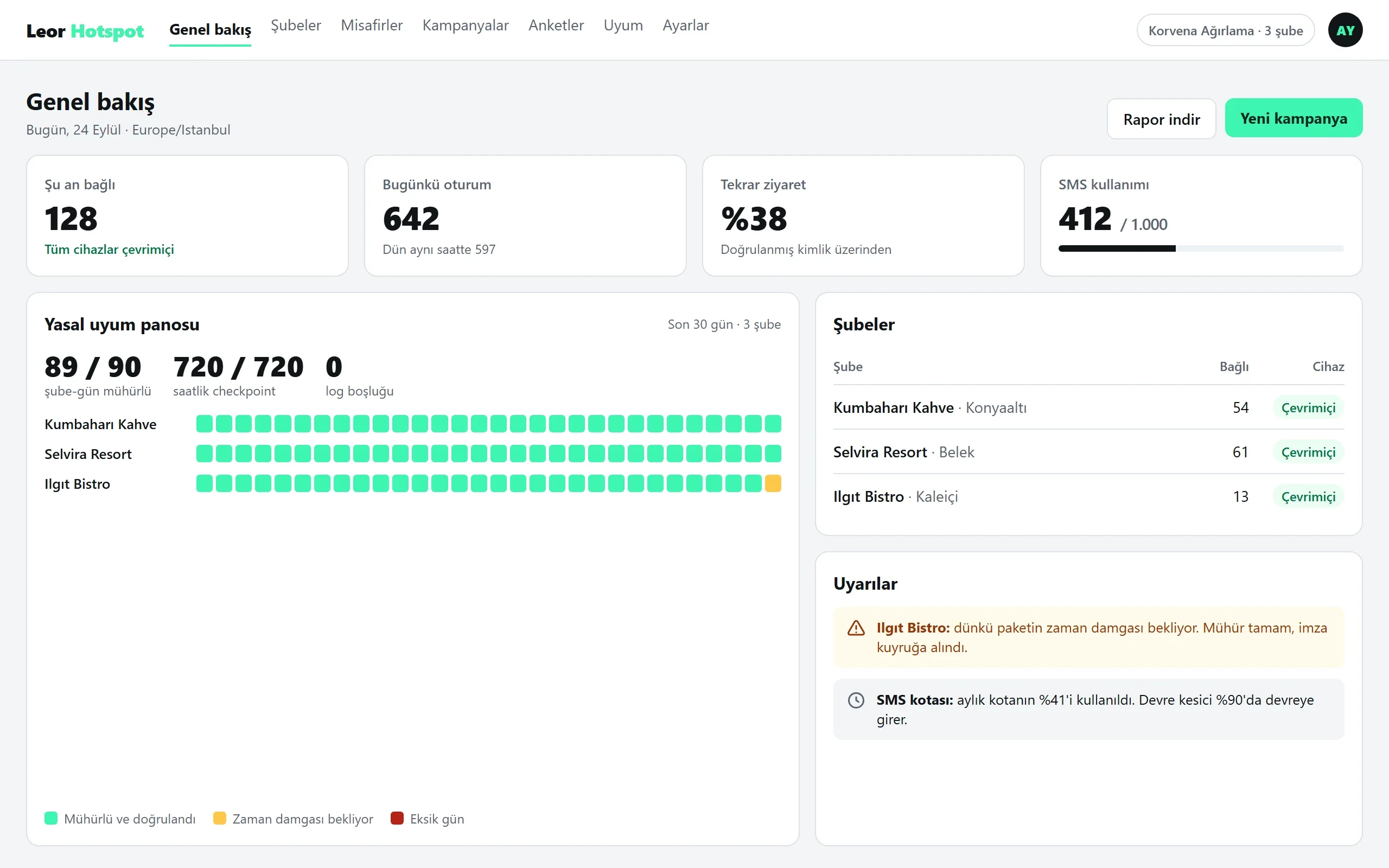Click the yellow pending day square for Ilgıt Bistro
The height and width of the screenshot is (868, 1389).
point(773,483)
